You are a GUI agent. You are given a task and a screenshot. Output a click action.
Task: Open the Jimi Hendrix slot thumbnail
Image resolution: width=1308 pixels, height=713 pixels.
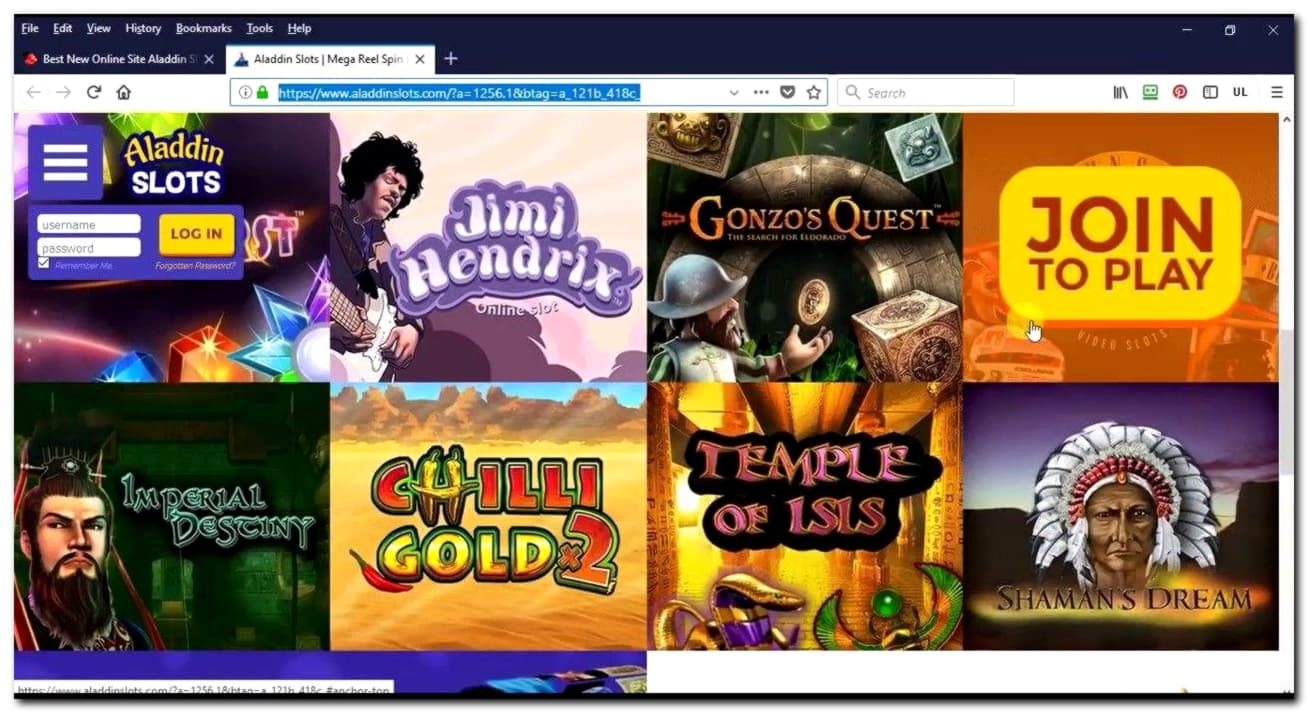pyautogui.click(x=488, y=247)
